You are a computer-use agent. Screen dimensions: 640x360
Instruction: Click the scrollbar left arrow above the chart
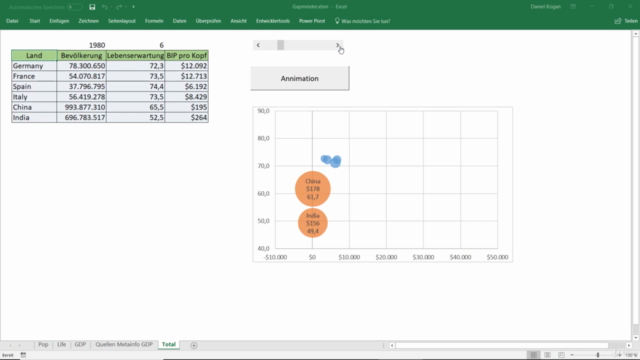click(x=258, y=45)
